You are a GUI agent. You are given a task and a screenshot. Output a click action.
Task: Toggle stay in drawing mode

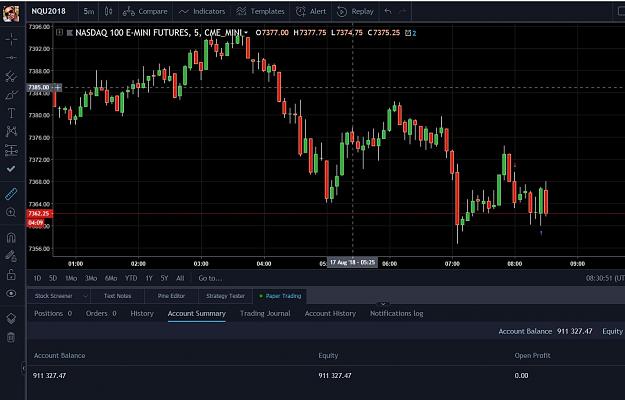pos(11,256)
